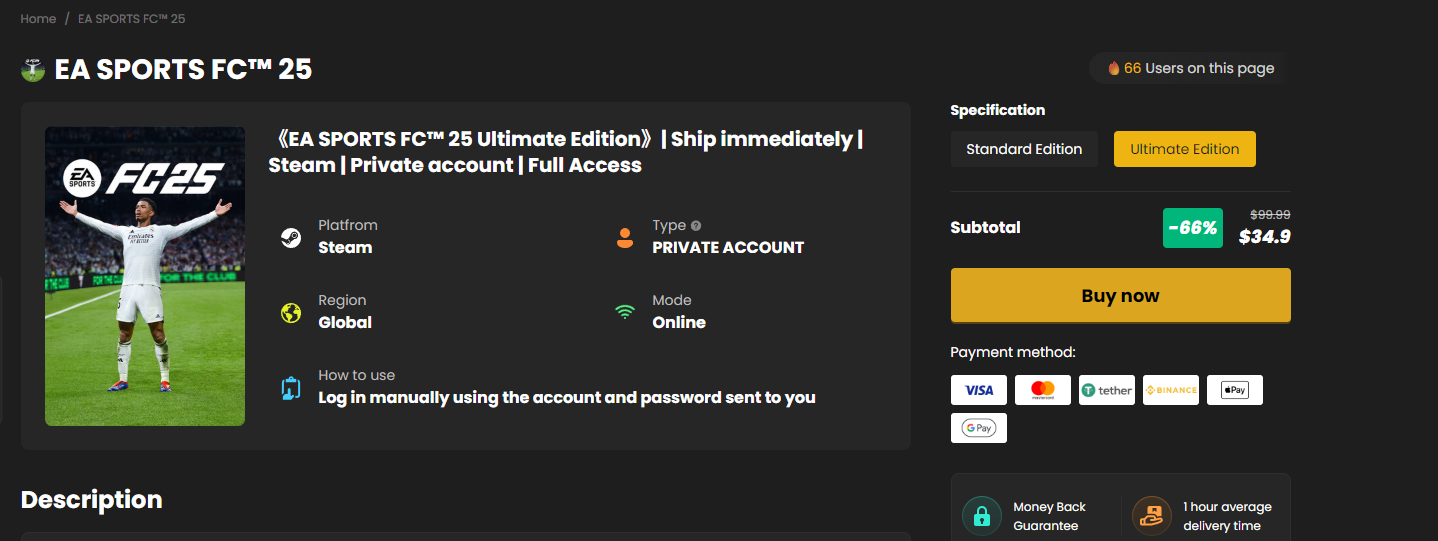Click the globe Region icon
This screenshot has width=1438, height=541.
(x=291, y=313)
